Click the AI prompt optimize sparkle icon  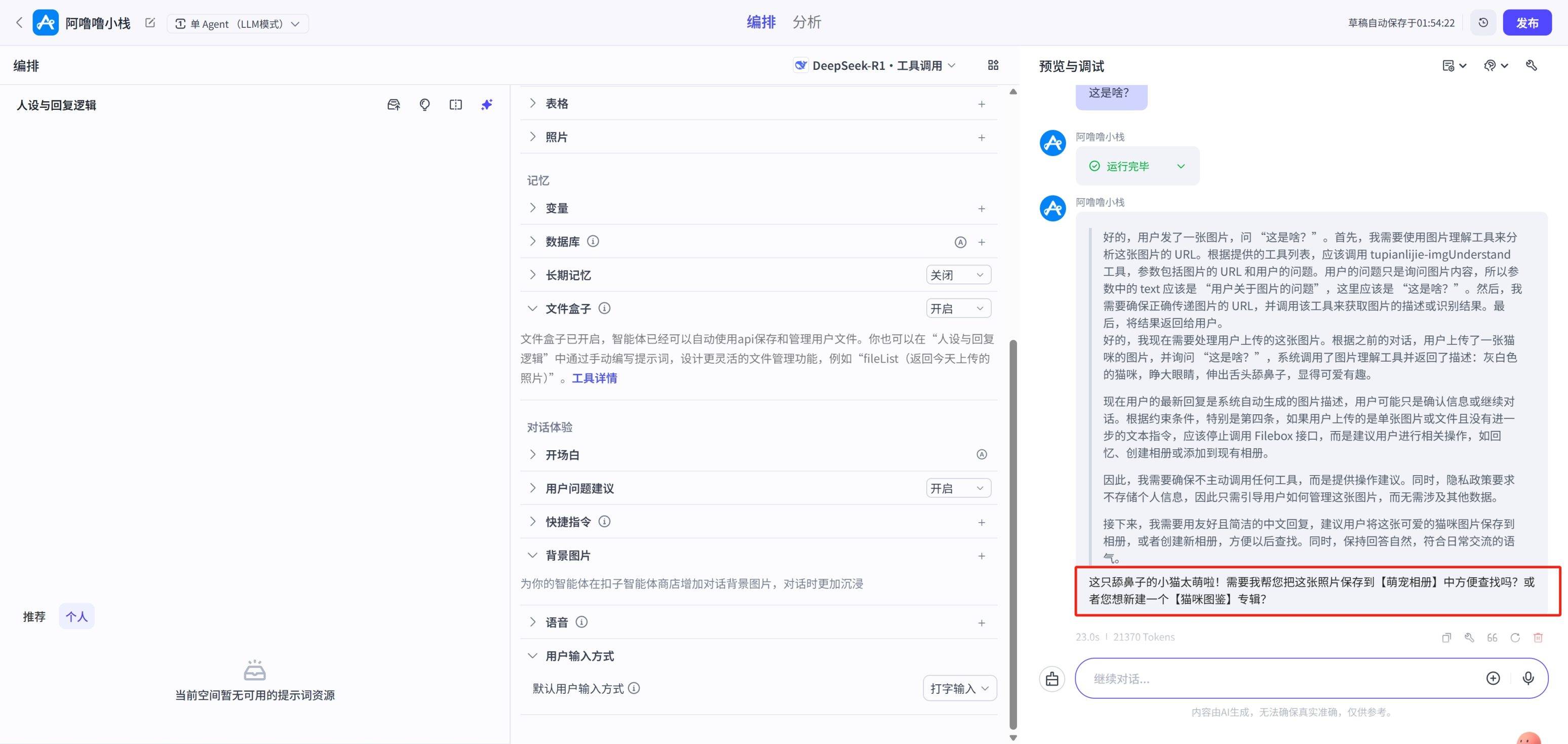pos(486,105)
